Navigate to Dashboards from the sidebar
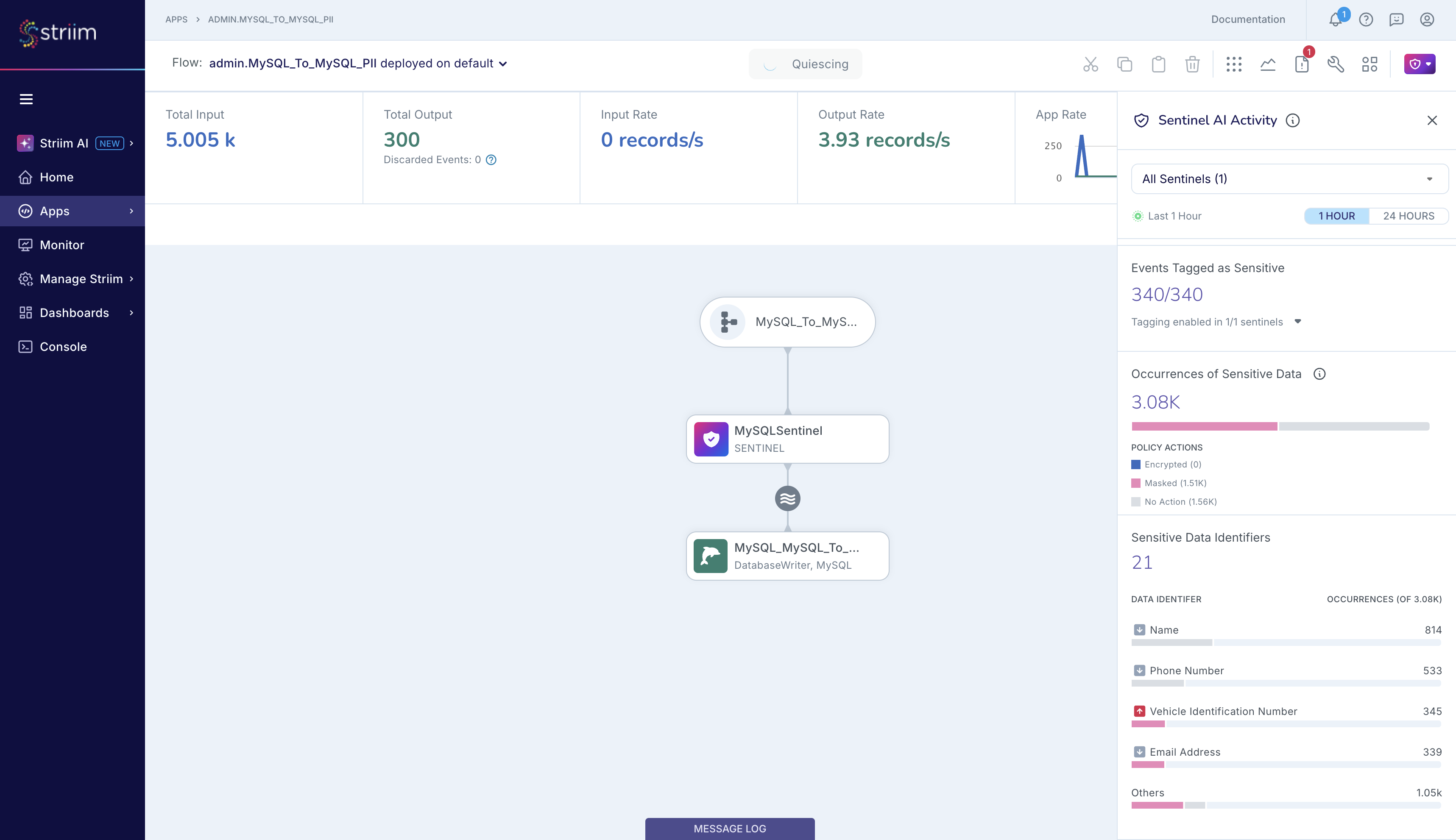 [74, 312]
